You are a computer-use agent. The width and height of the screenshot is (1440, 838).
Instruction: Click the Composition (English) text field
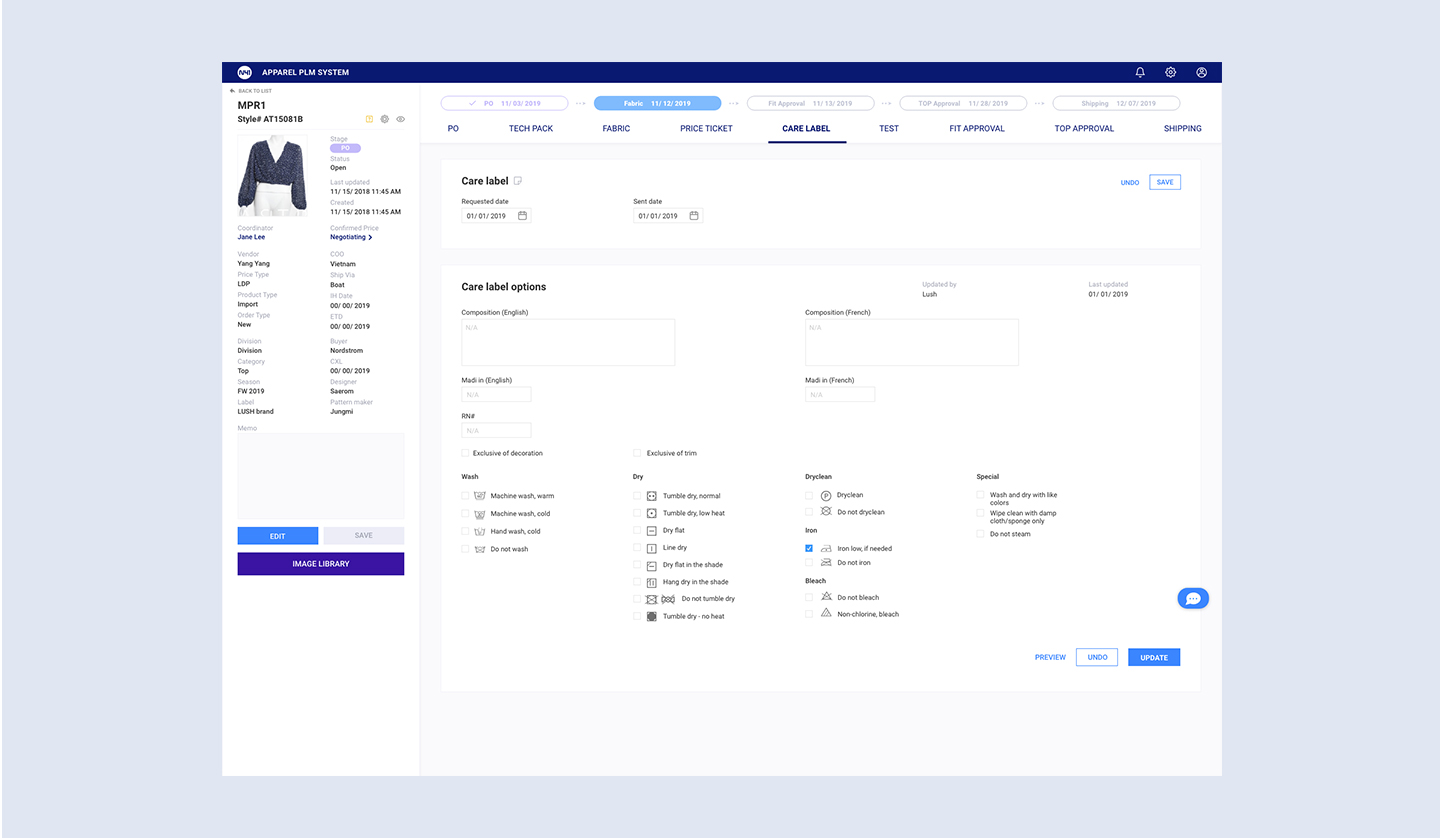[x=568, y=343]
